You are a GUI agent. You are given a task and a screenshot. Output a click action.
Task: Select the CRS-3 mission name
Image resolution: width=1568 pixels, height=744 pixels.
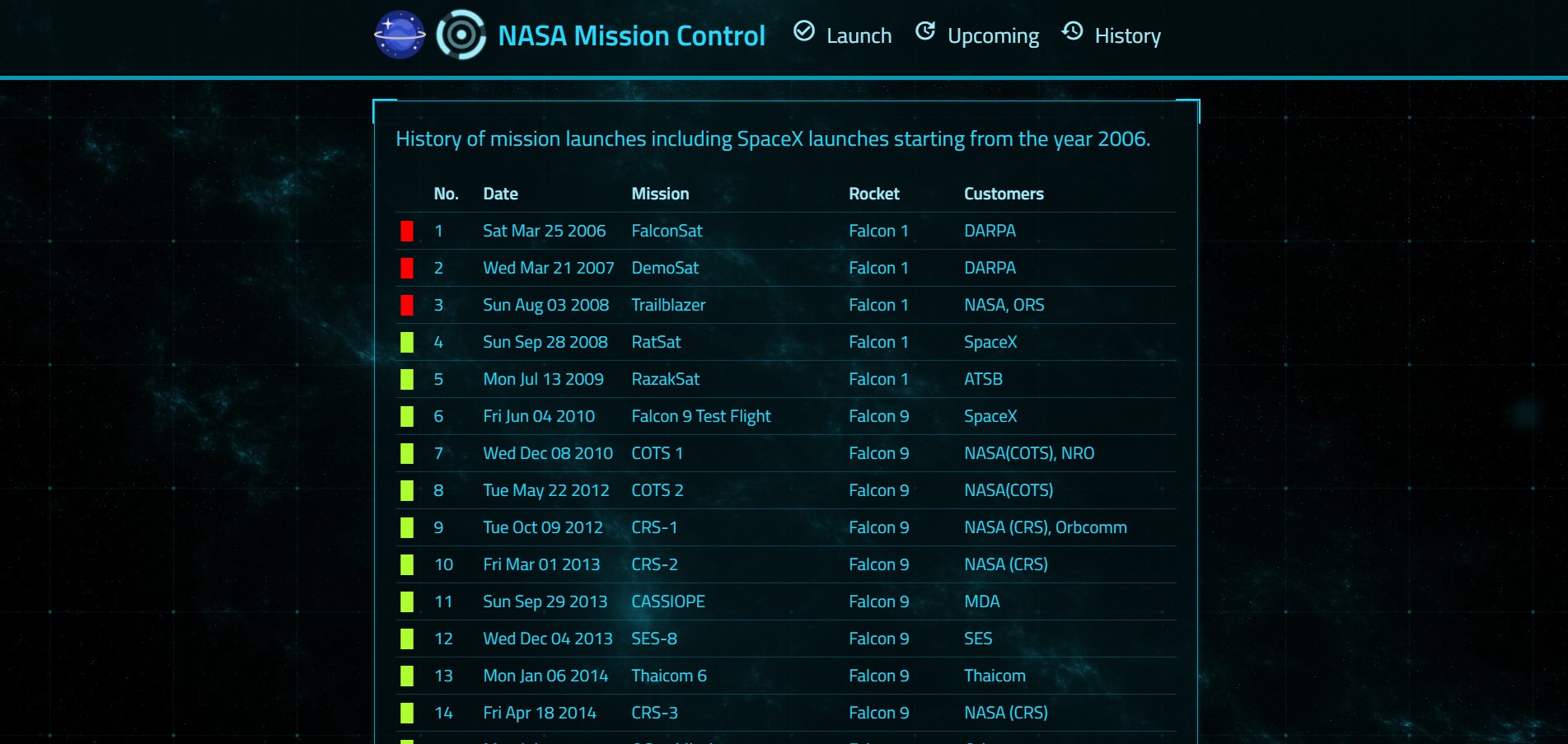tap(654, 713)
